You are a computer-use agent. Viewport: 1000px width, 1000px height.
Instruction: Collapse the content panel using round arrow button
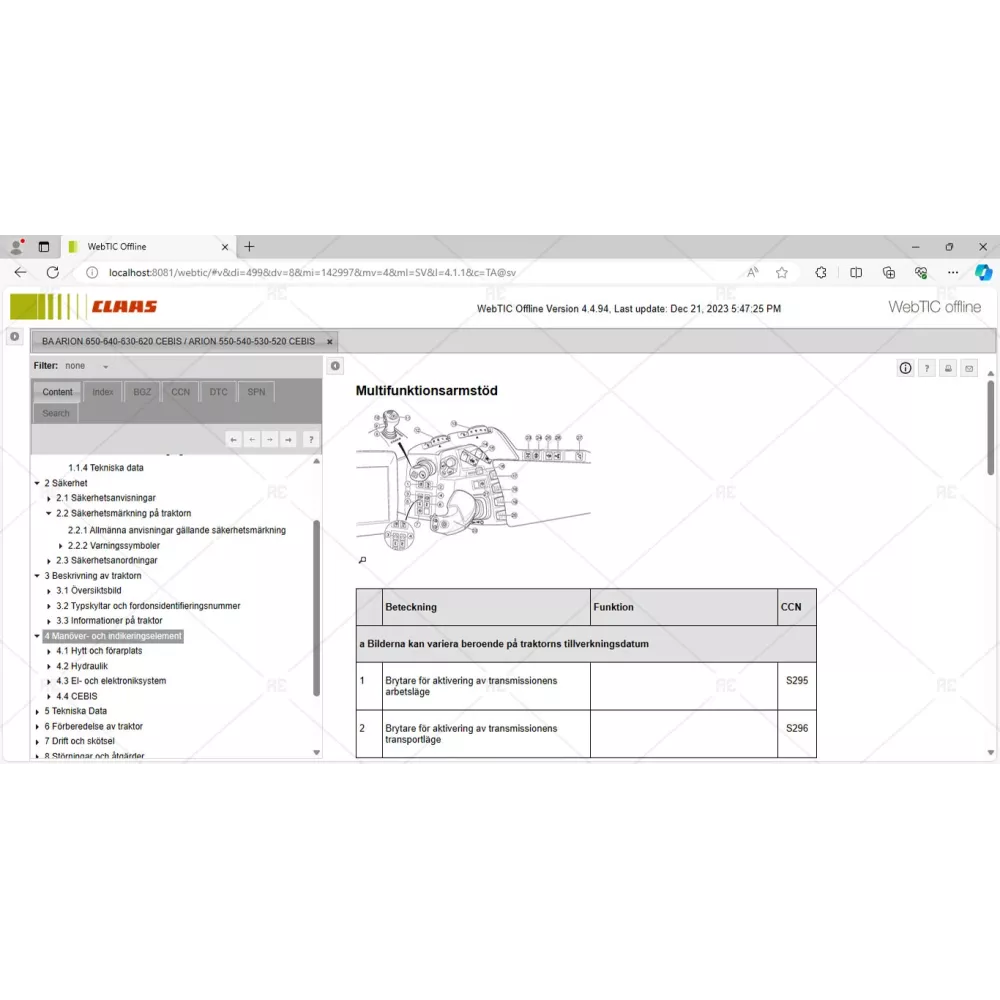coord(335,366)
